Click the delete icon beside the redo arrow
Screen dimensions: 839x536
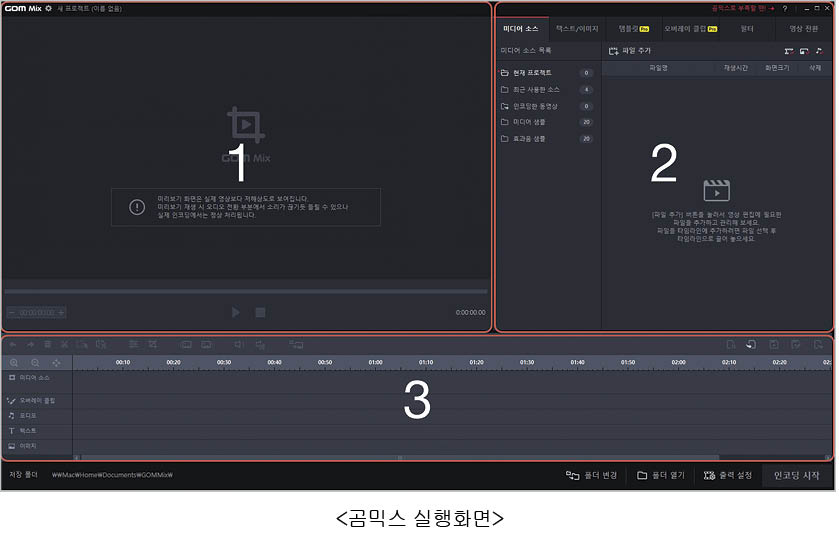48,345
